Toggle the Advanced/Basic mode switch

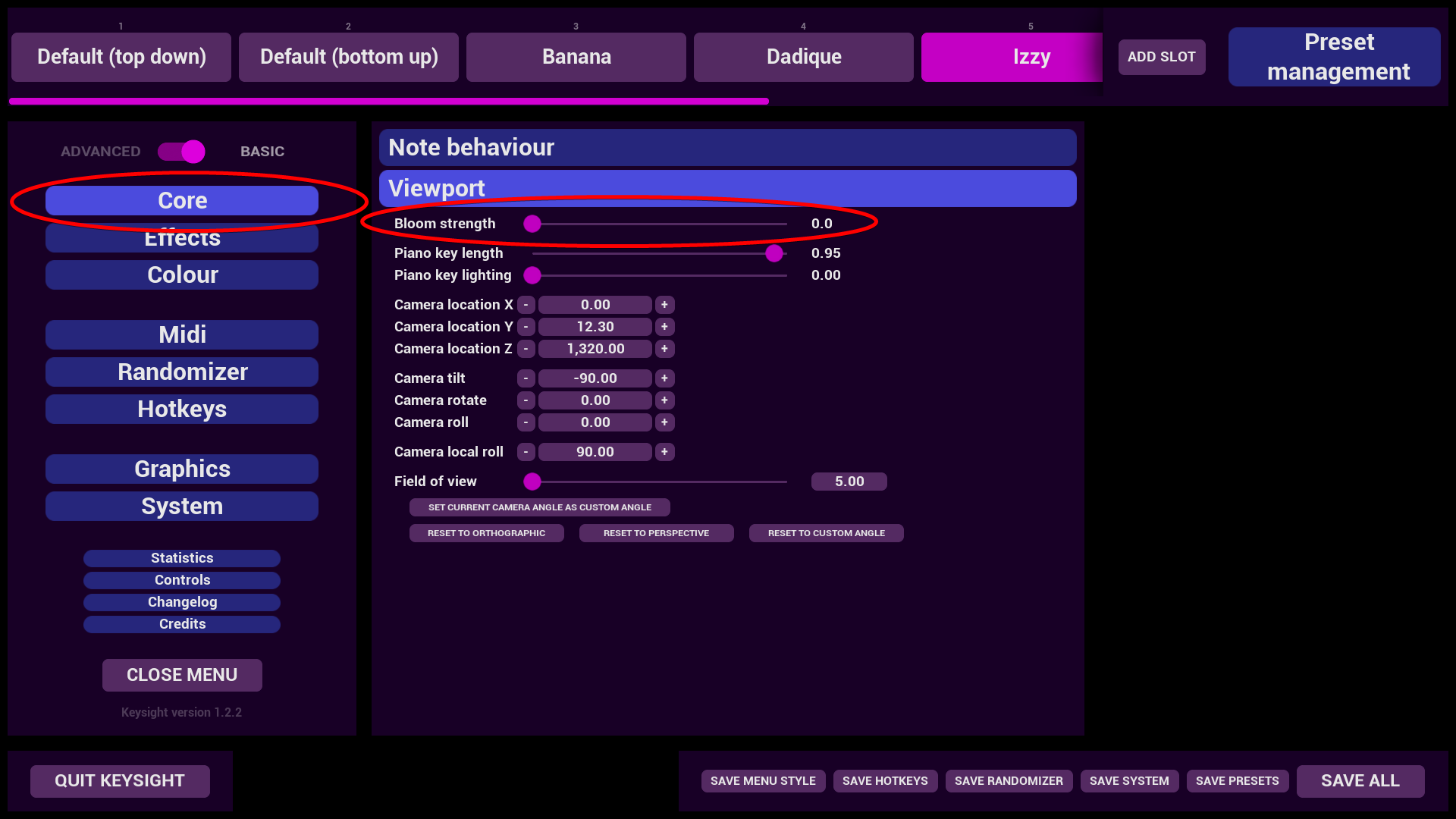click(x=182, y=152)
